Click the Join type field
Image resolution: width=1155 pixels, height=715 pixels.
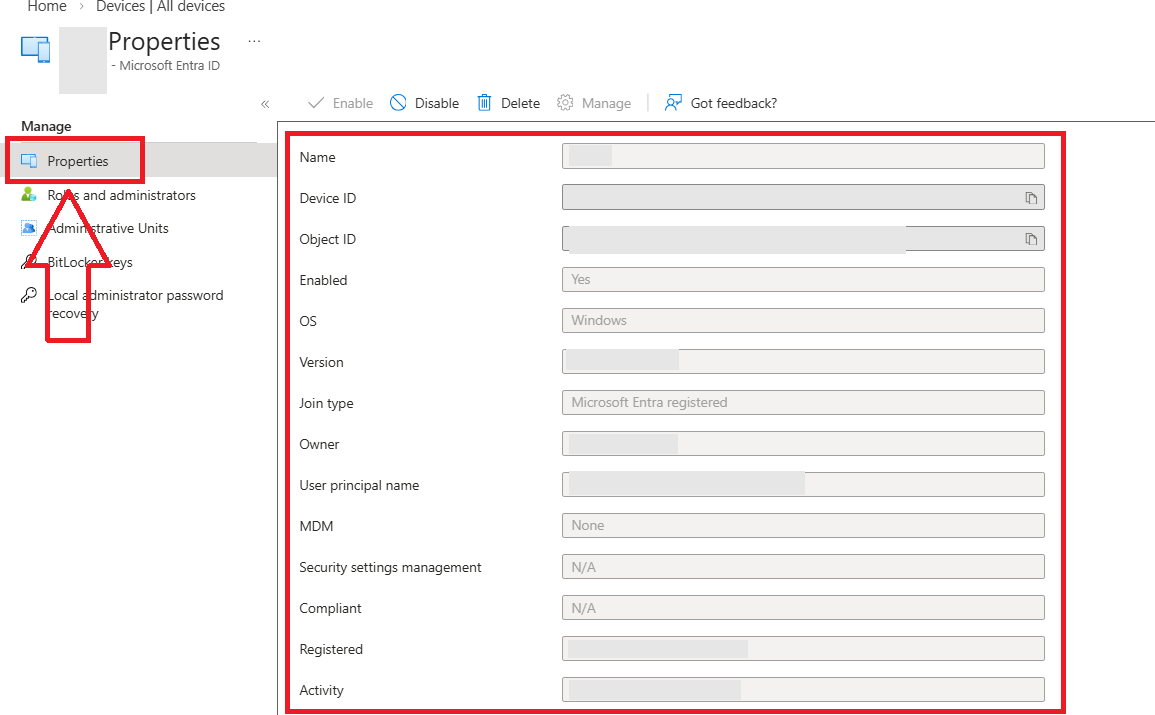[x=803, y=403]
